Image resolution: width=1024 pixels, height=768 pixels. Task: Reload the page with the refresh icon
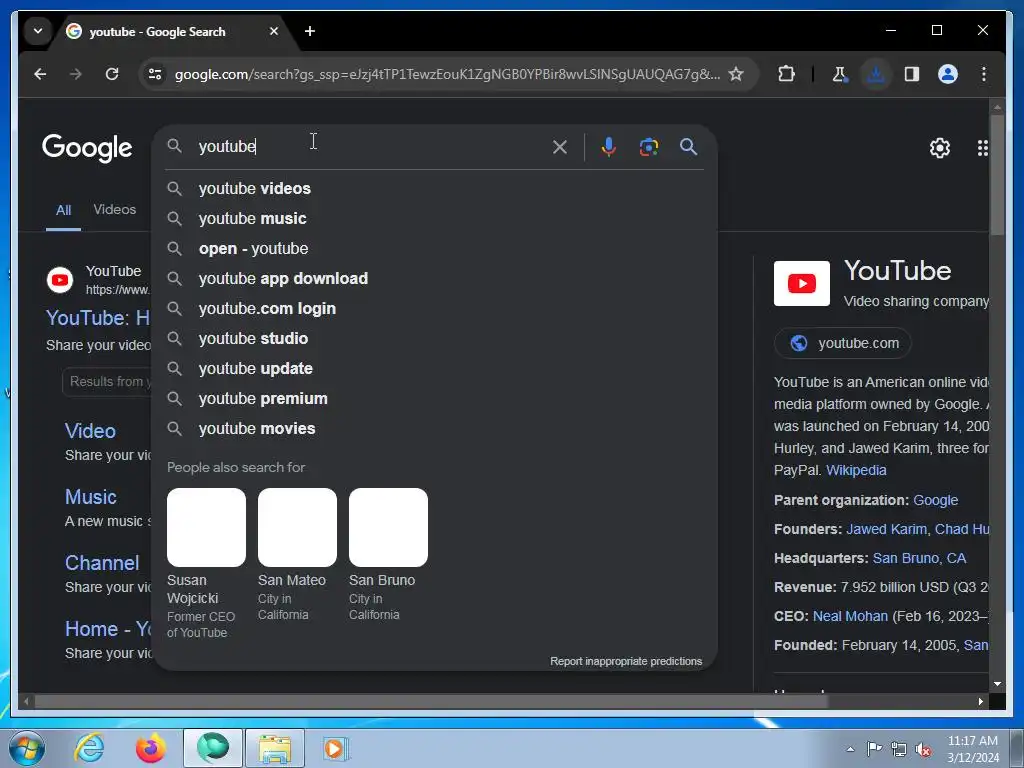pyautogui.click(x=112, y=74)
